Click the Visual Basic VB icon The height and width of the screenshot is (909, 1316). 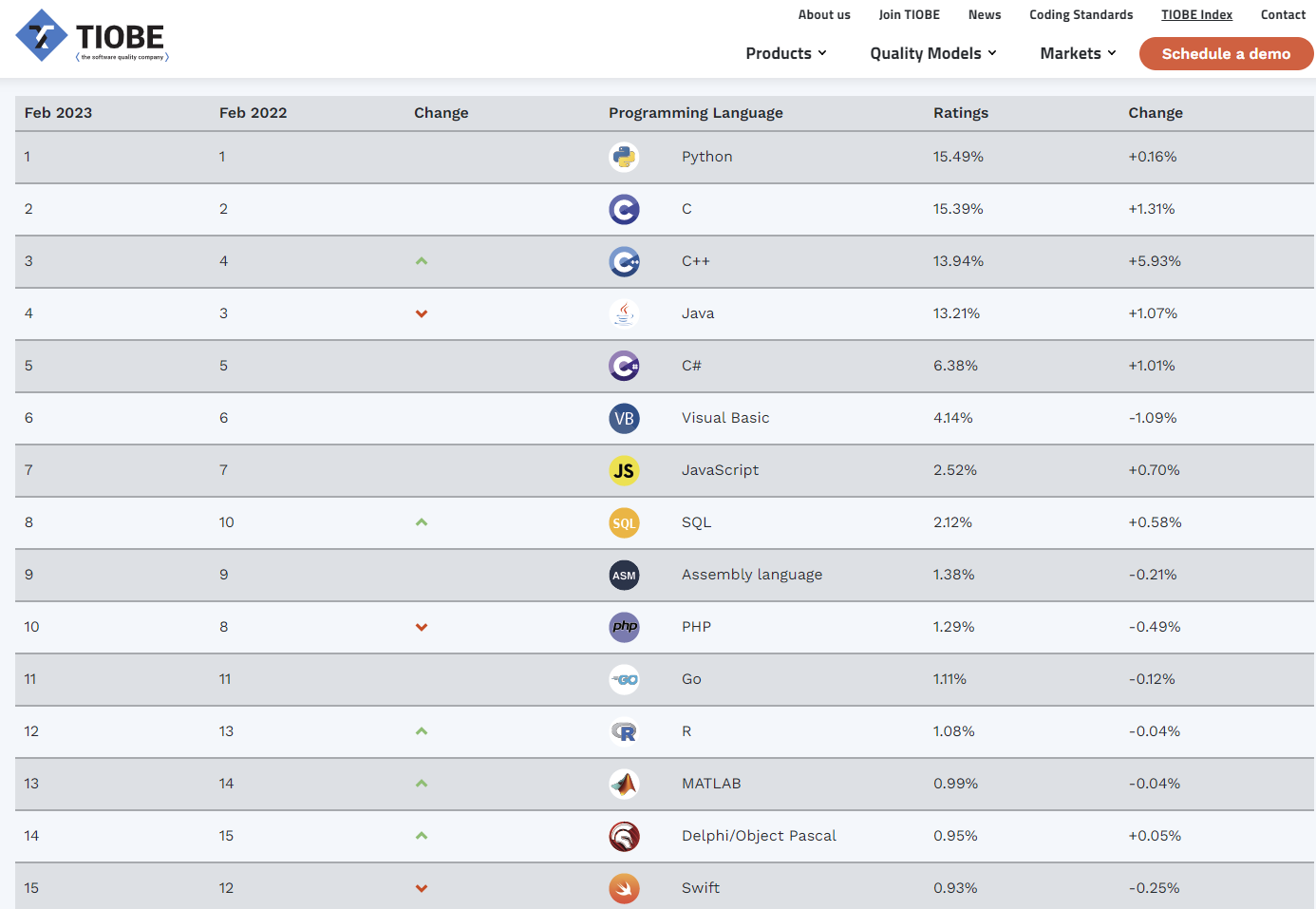(x=624, y=418)
